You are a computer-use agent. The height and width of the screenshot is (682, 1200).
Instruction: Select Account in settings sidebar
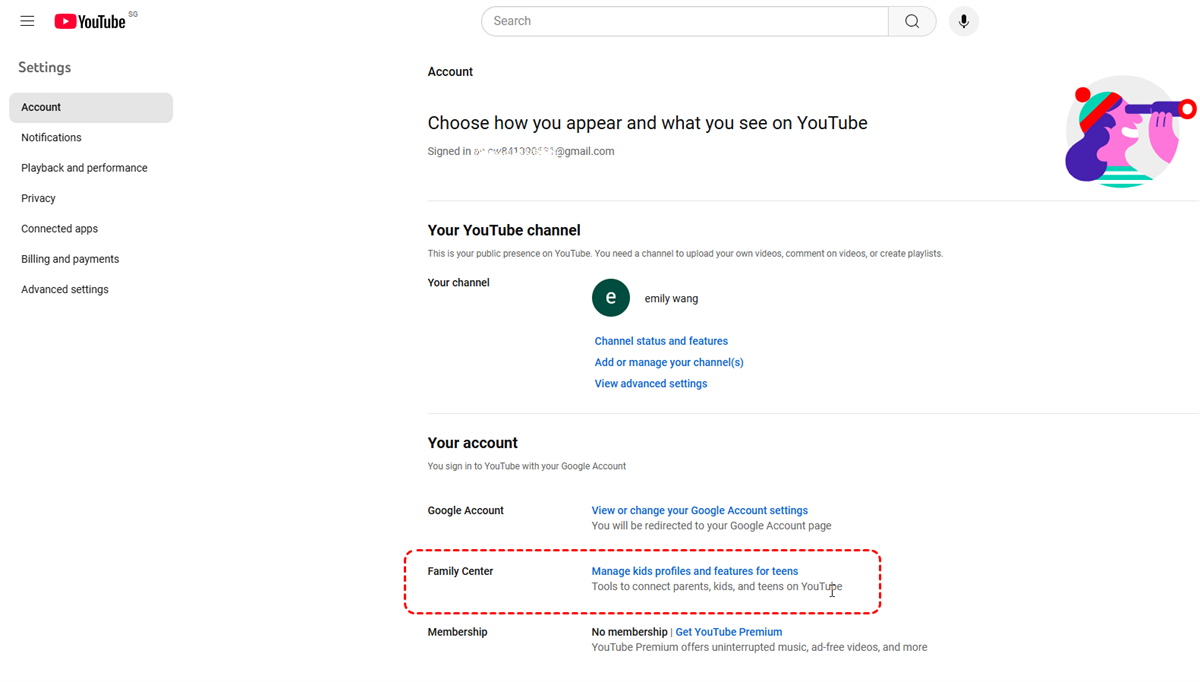pyautogui.click(x=91, y=107)
